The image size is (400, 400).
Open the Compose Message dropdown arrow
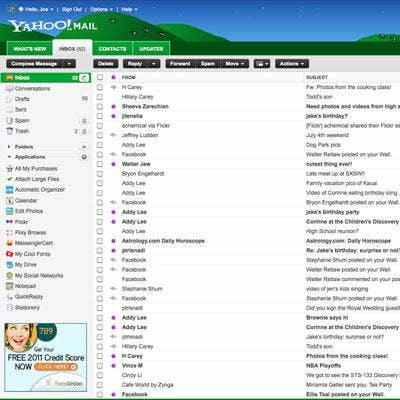(x=69, y=64)
